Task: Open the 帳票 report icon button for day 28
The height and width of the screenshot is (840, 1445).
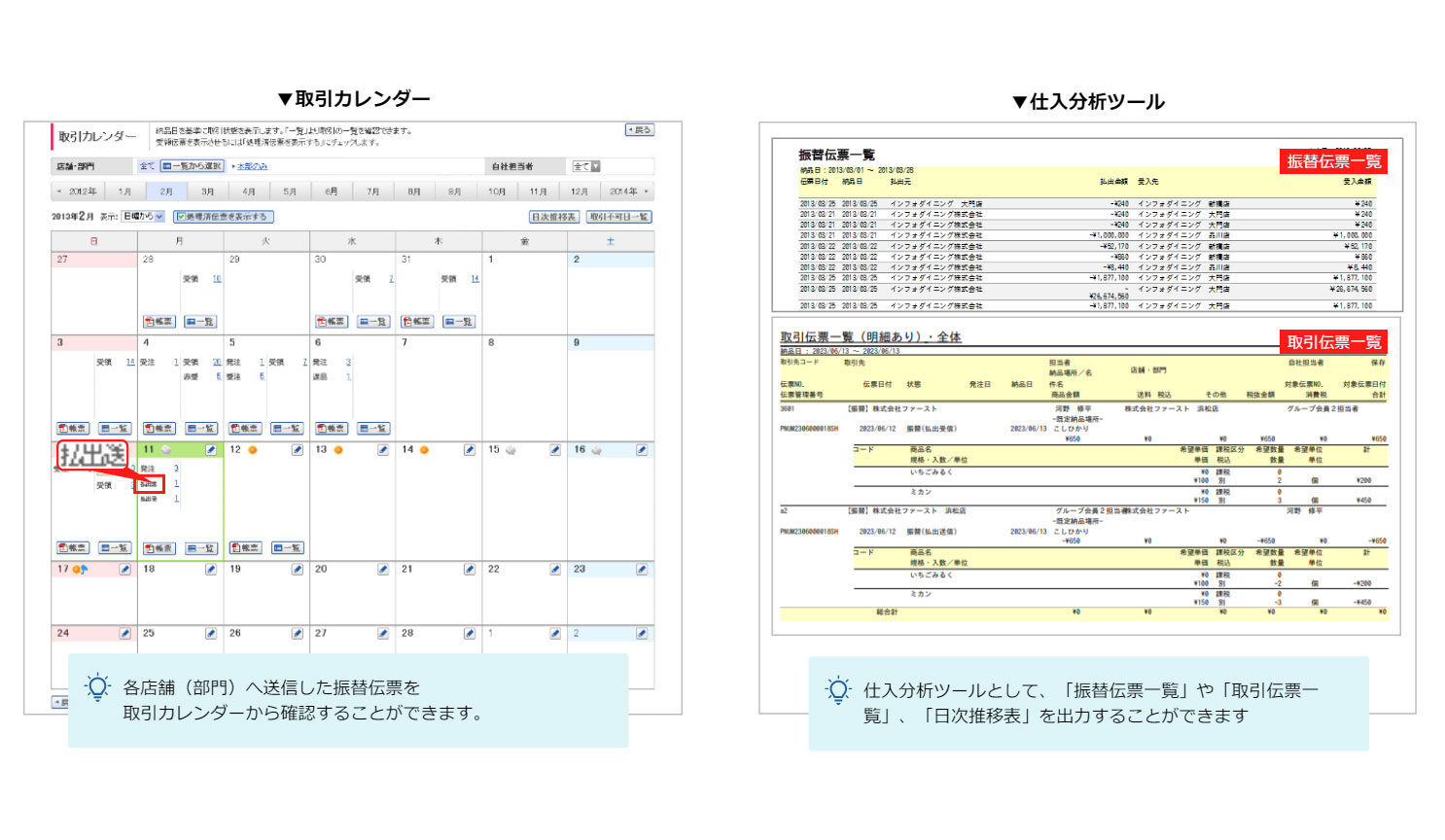Action: point(159,322)
